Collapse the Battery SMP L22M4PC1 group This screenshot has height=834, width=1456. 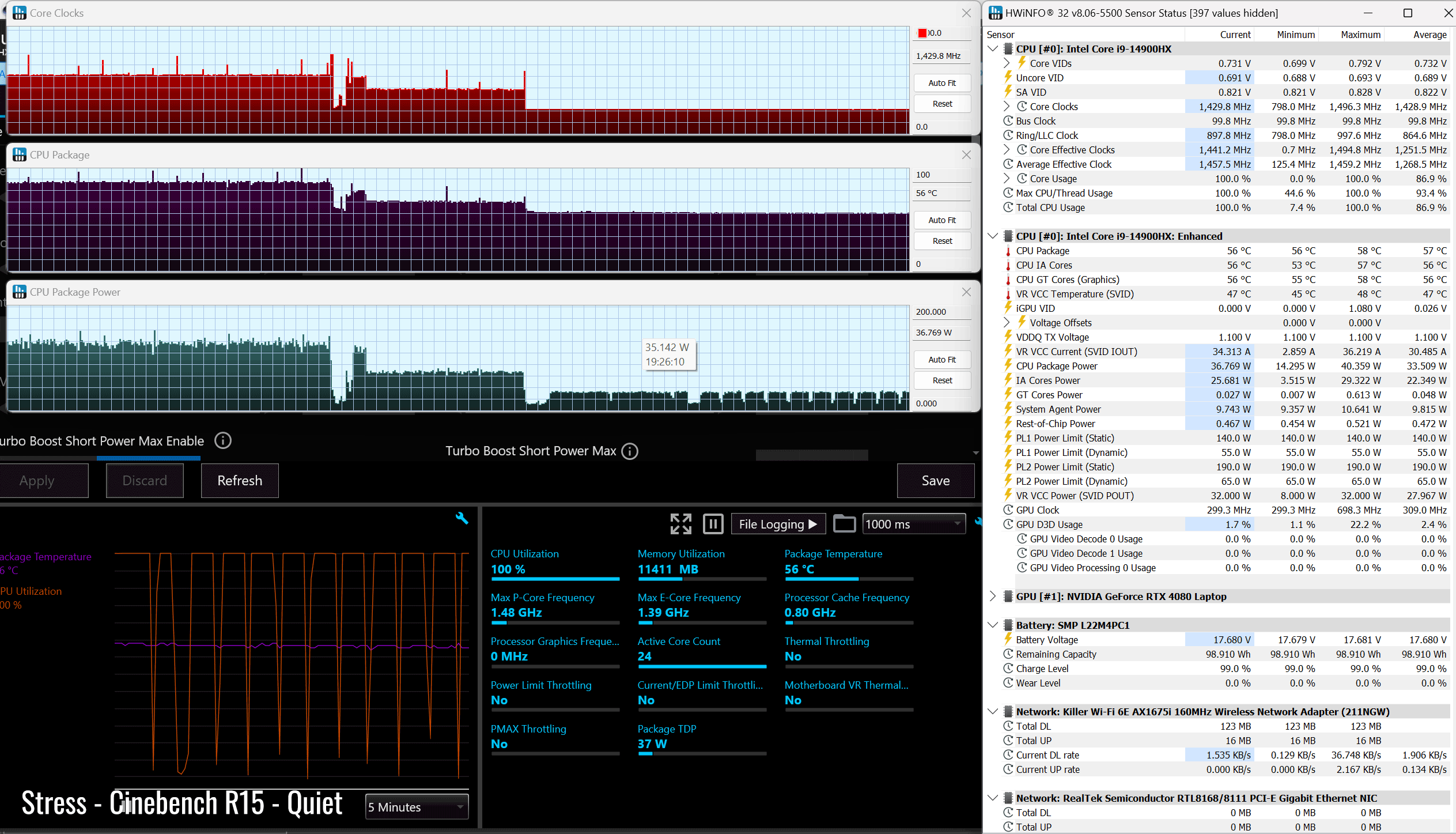pos(993,625)
